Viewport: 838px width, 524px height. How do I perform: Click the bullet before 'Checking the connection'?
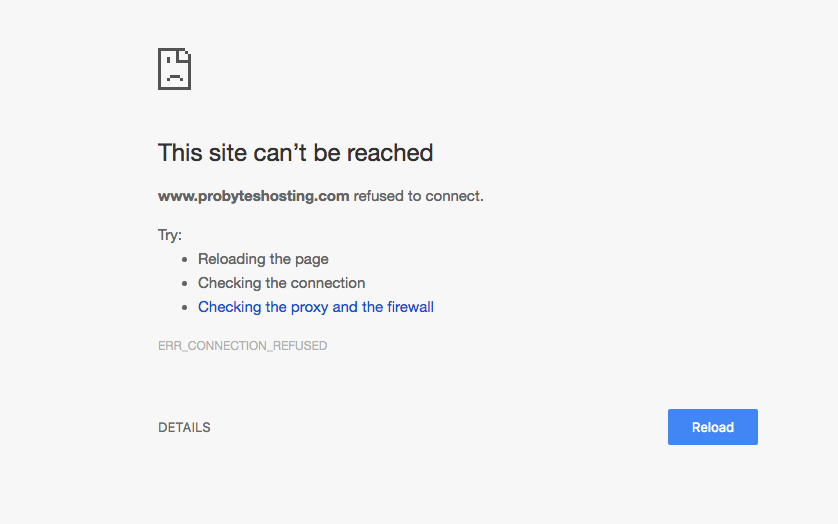[x=184, y=284]
